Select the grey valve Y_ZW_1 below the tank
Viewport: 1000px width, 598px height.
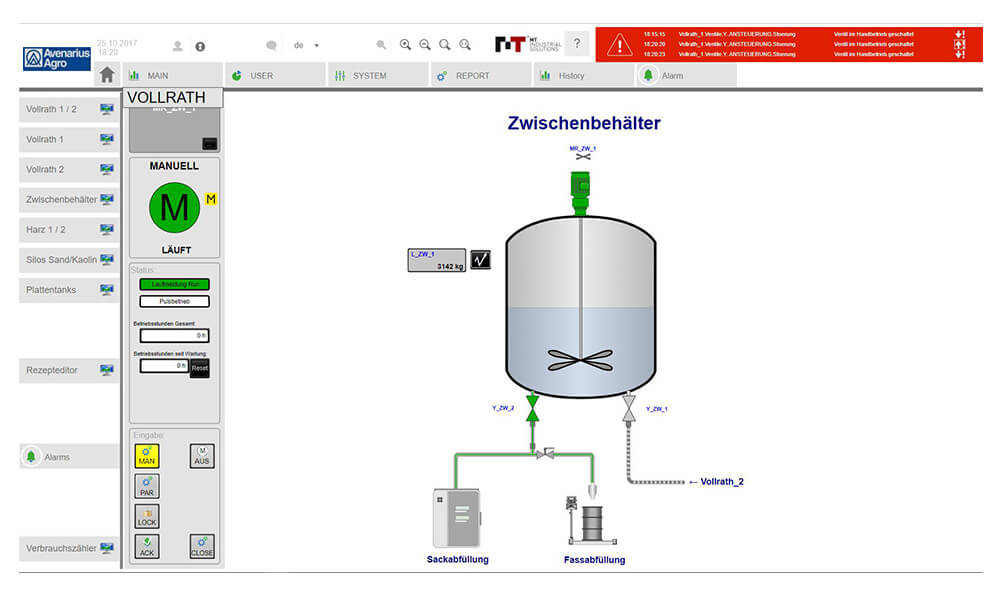point(629,409)
